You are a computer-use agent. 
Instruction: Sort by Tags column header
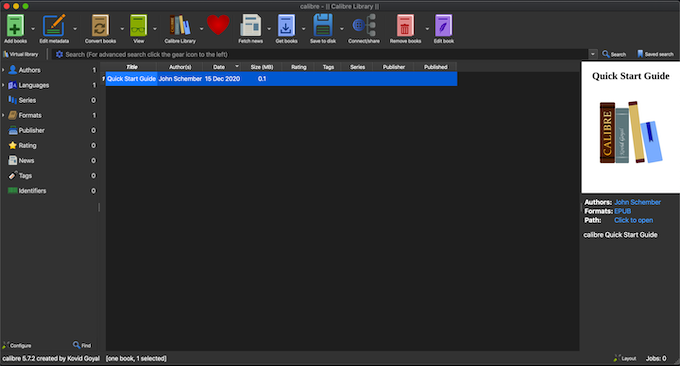coord(328,67)
